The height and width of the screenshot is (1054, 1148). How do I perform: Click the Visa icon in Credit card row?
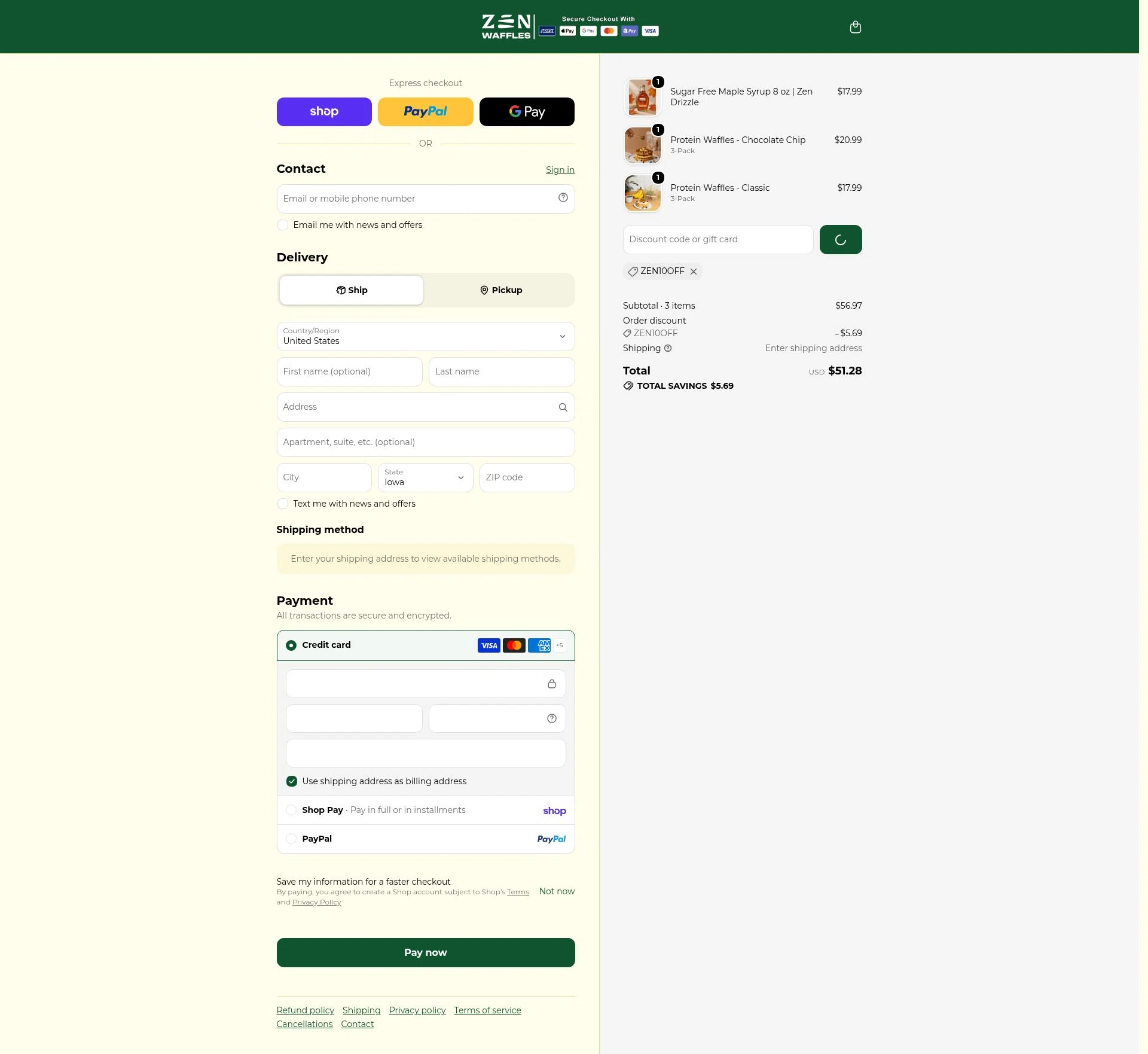(488, 645)
